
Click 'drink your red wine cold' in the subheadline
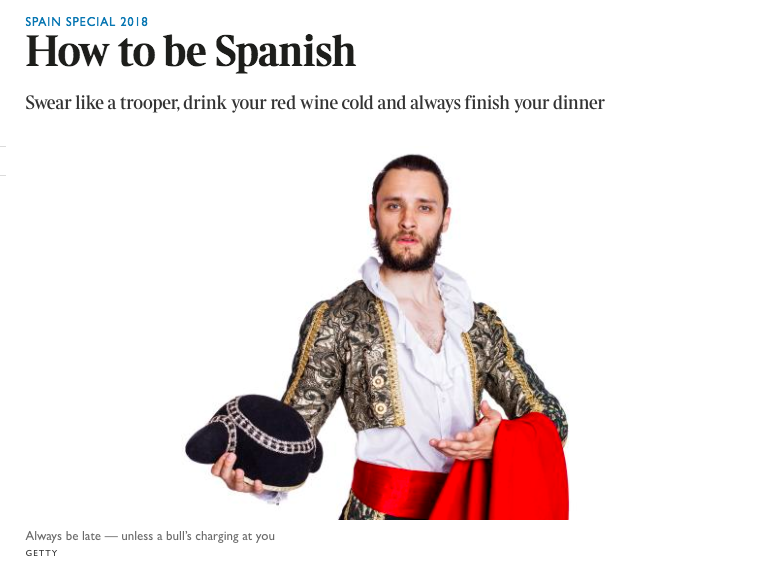(x=278, y=103)
